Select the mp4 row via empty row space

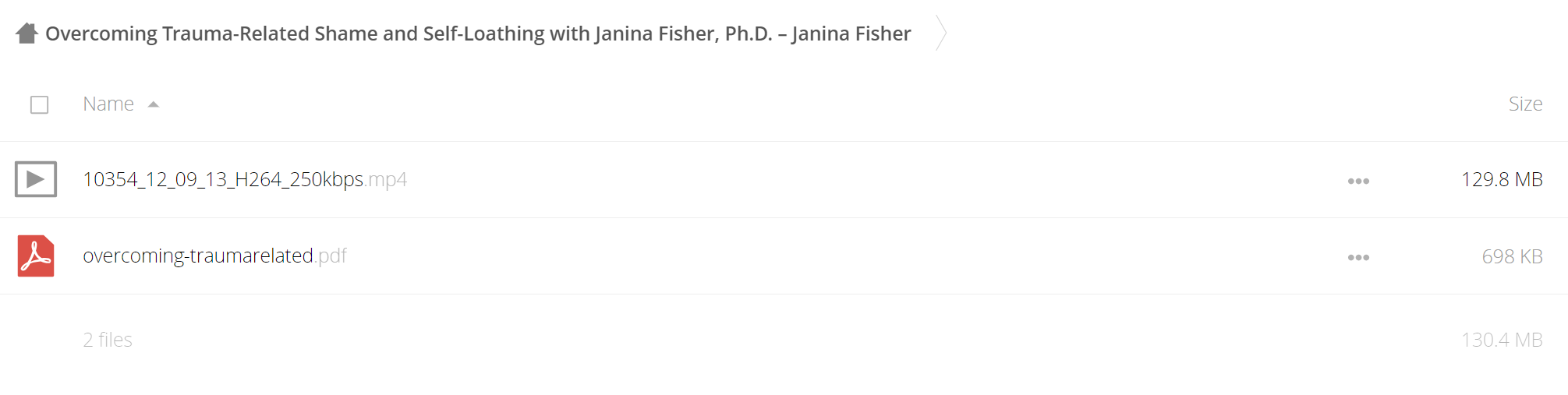coord(858,179)
